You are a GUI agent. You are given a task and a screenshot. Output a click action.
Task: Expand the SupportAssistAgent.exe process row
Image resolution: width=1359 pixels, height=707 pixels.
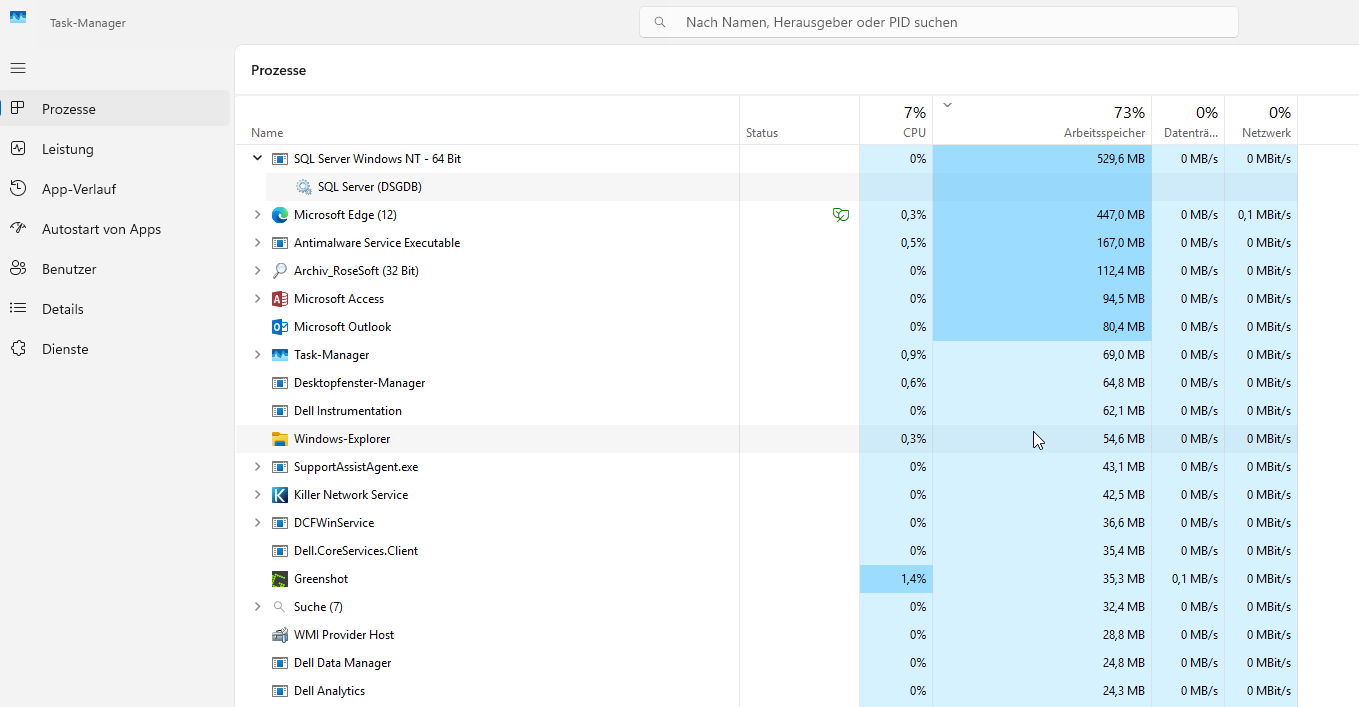tap(257, 467)
